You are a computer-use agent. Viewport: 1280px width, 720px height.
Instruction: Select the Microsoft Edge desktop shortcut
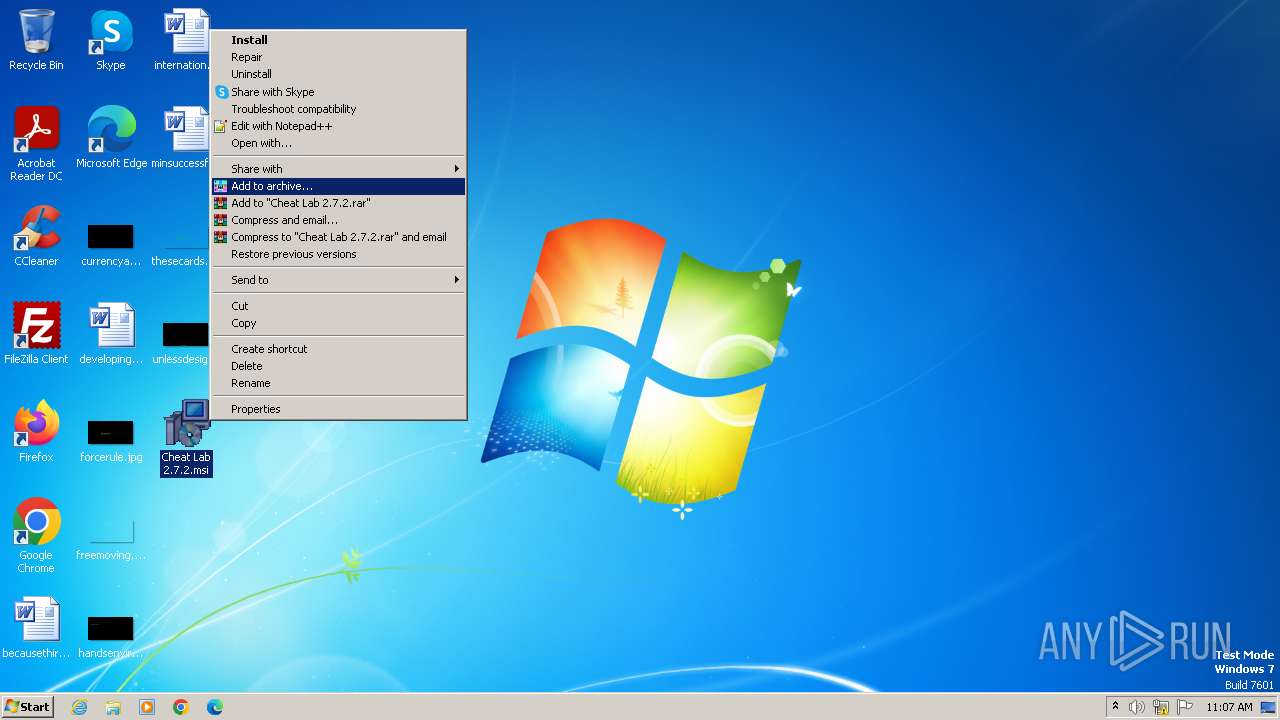click(111, 138)
